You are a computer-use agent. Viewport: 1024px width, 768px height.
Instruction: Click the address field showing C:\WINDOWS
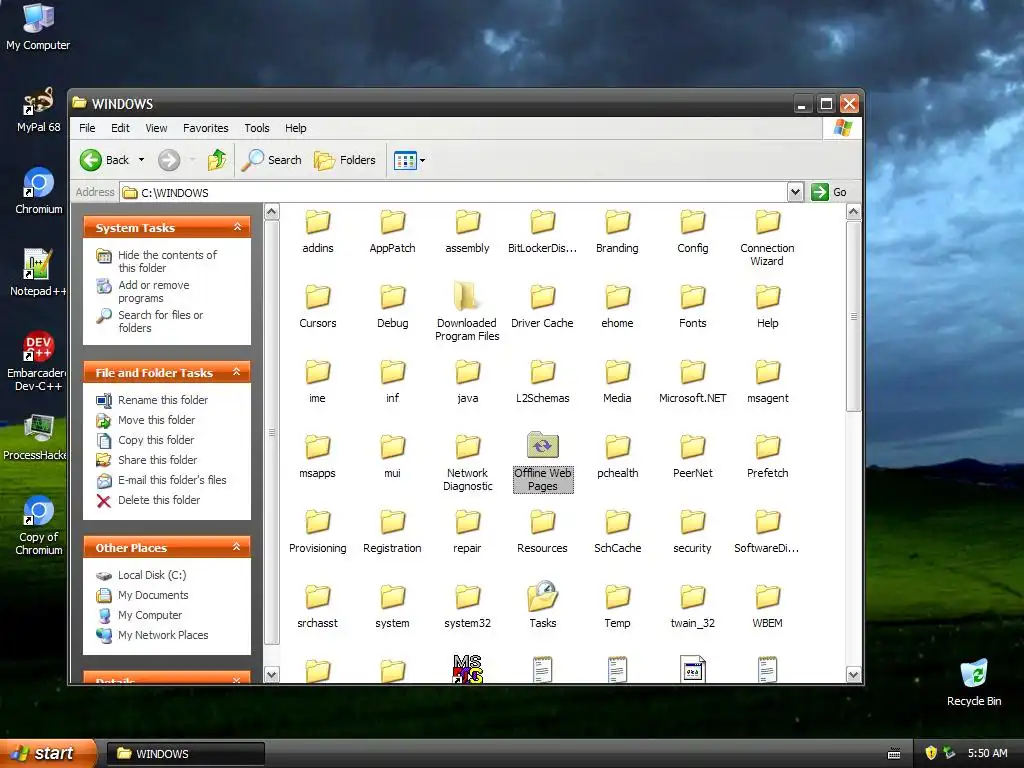455,193
